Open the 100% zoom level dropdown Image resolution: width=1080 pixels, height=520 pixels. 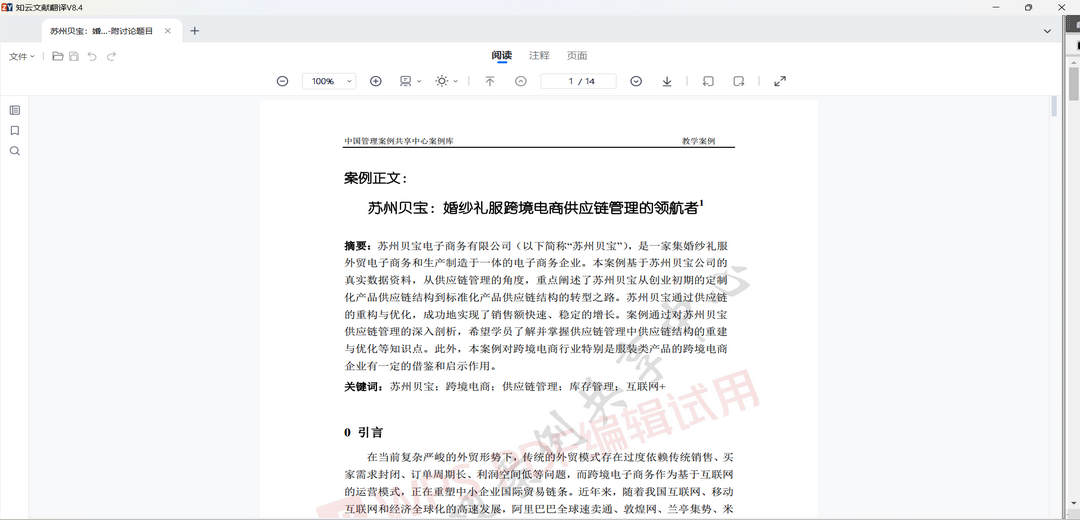click(x=329, y=81)
